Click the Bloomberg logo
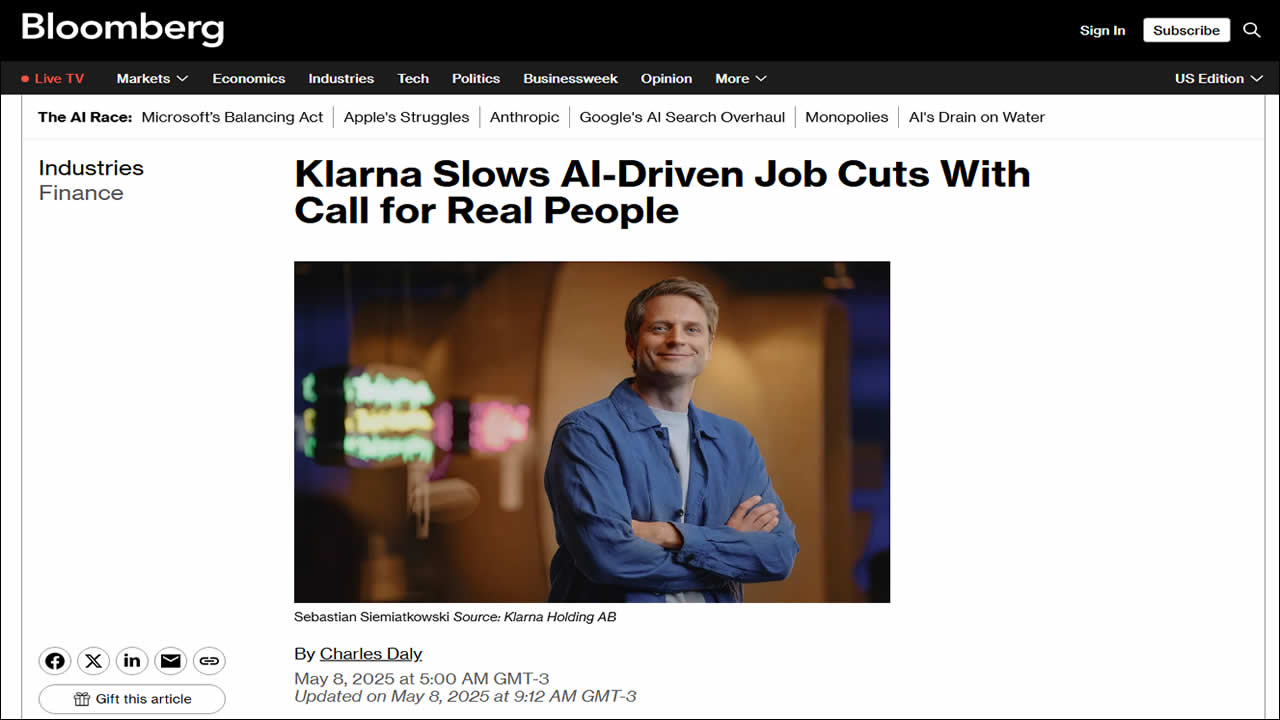Viewport: 1280px width, 720px height. click(123, 29)
